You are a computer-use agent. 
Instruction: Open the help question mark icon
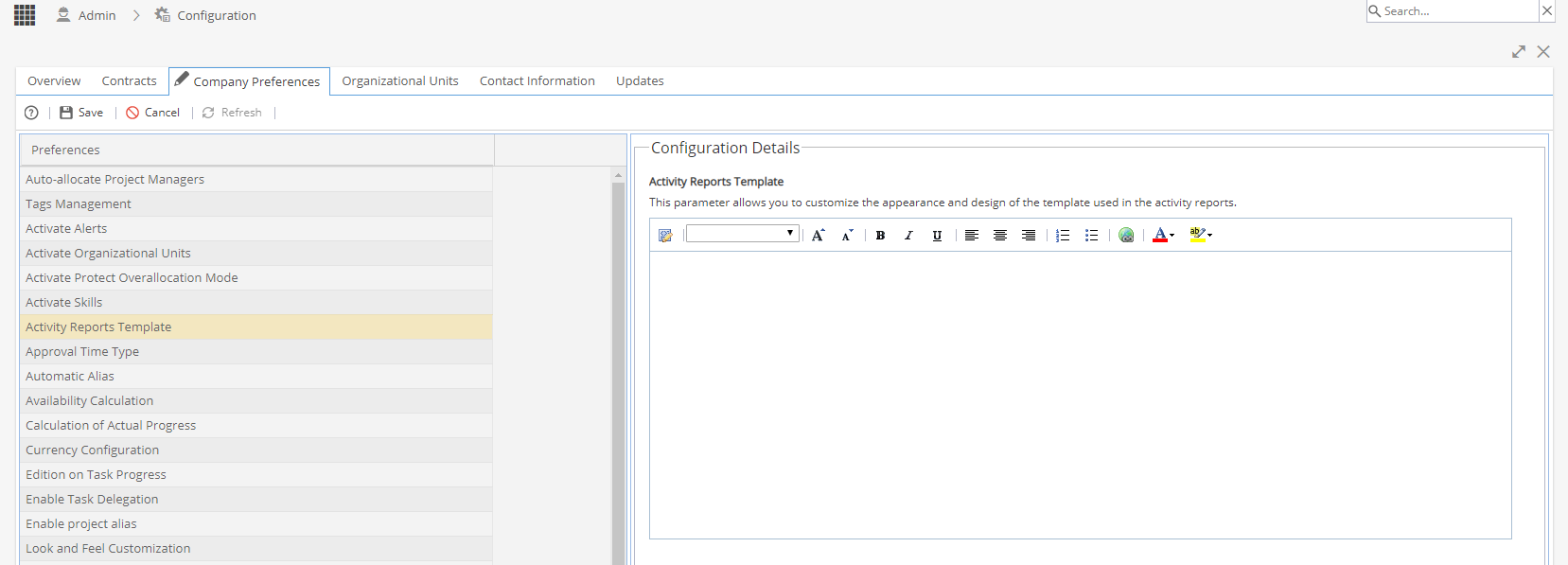coord(31,113)
